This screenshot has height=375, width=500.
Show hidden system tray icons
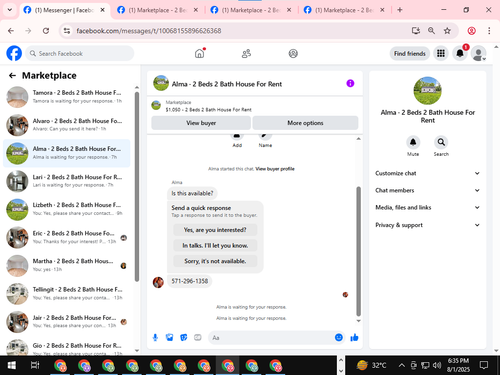(402, 365)
